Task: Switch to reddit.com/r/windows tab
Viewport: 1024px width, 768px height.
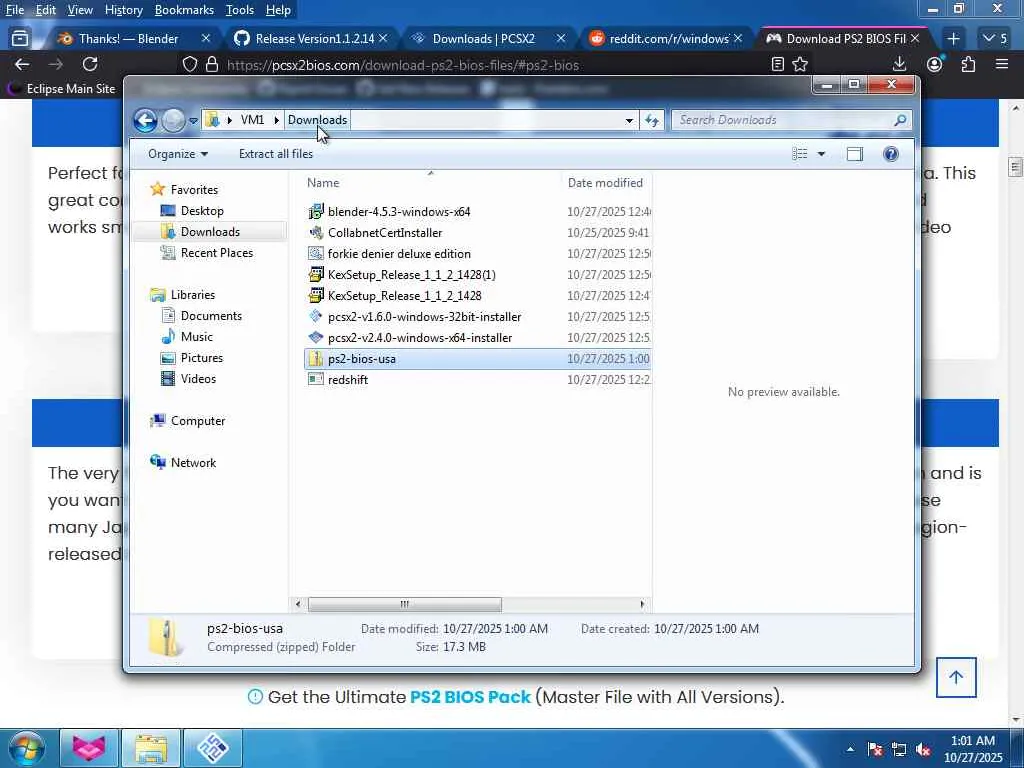Action: 669,39
